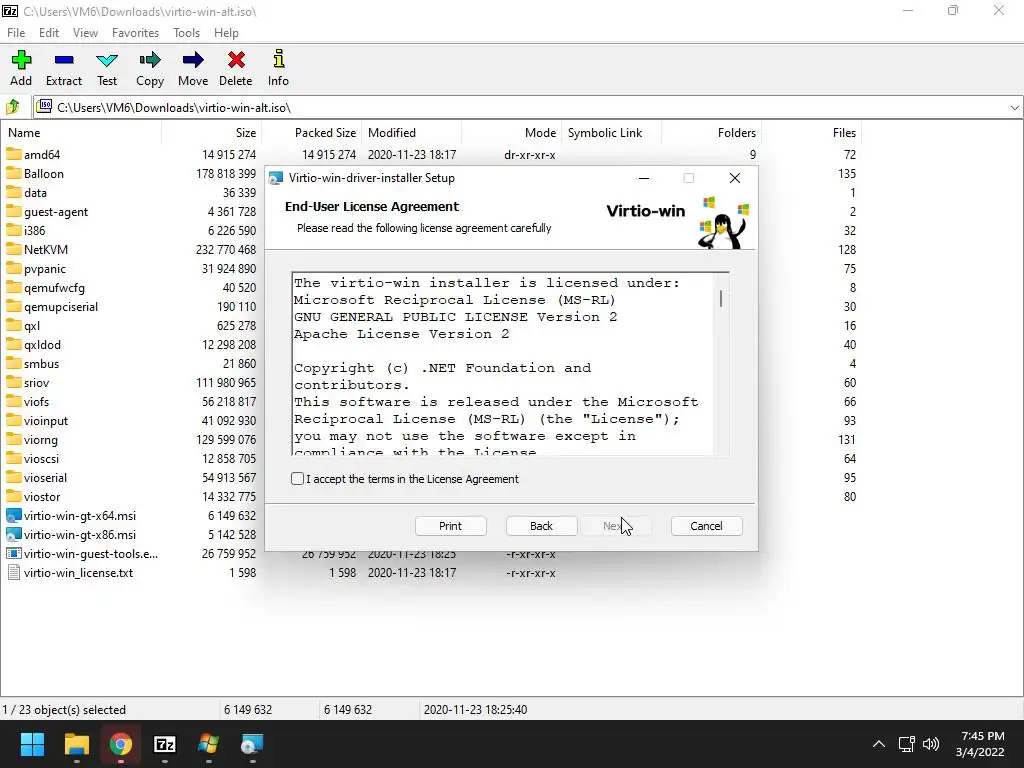Open the Edit menu
Image resolution: width=1024 pixels, height=768 pixels.
(x=49, y=33)
